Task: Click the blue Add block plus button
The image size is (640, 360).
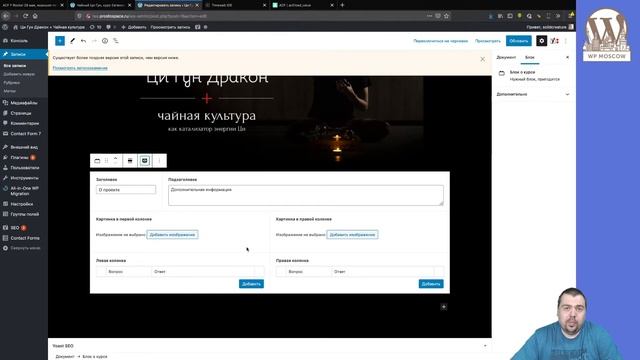Action: point(60,41)
